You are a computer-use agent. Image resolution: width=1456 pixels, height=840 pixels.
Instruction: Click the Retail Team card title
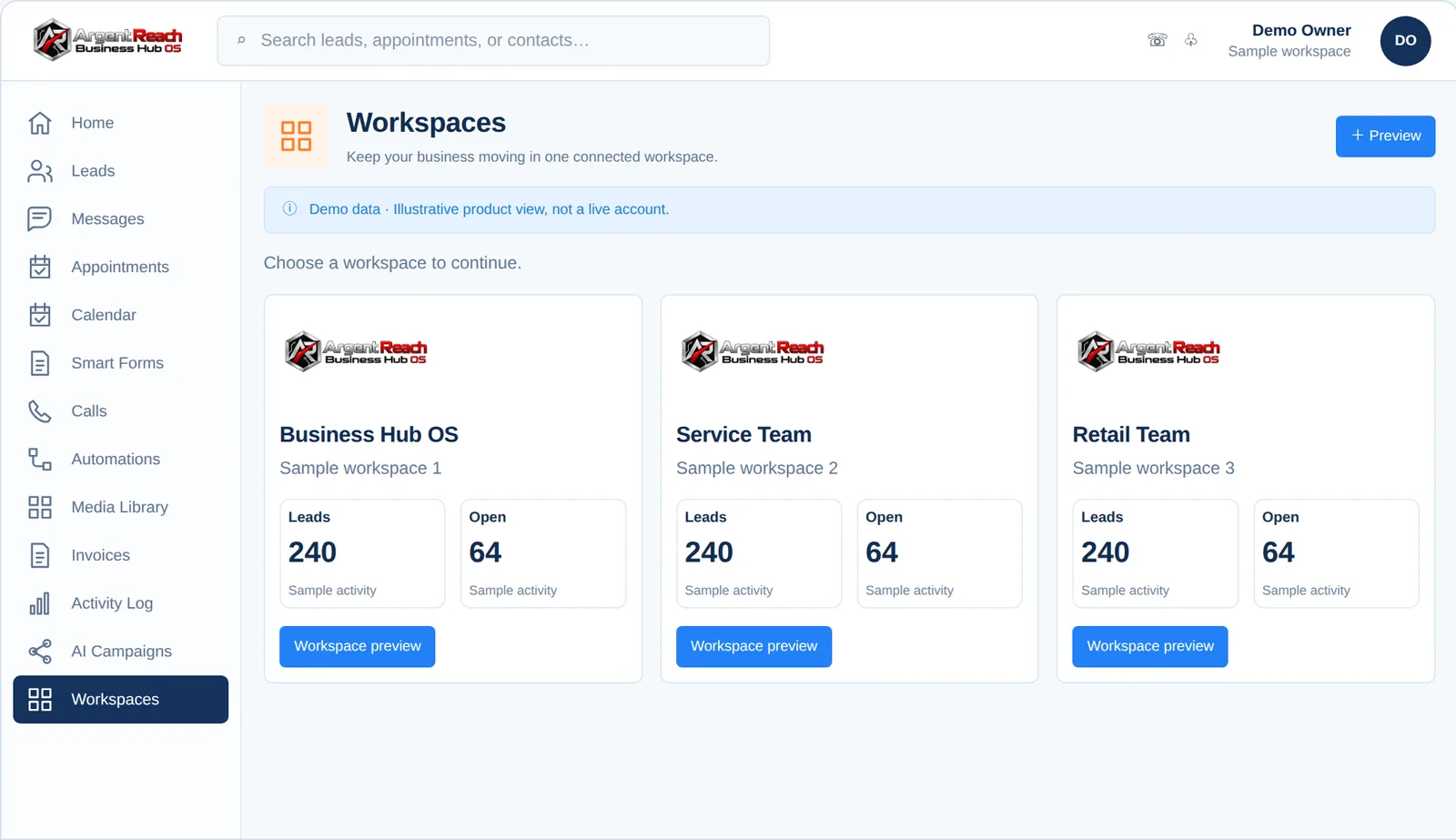[1131, 435]
